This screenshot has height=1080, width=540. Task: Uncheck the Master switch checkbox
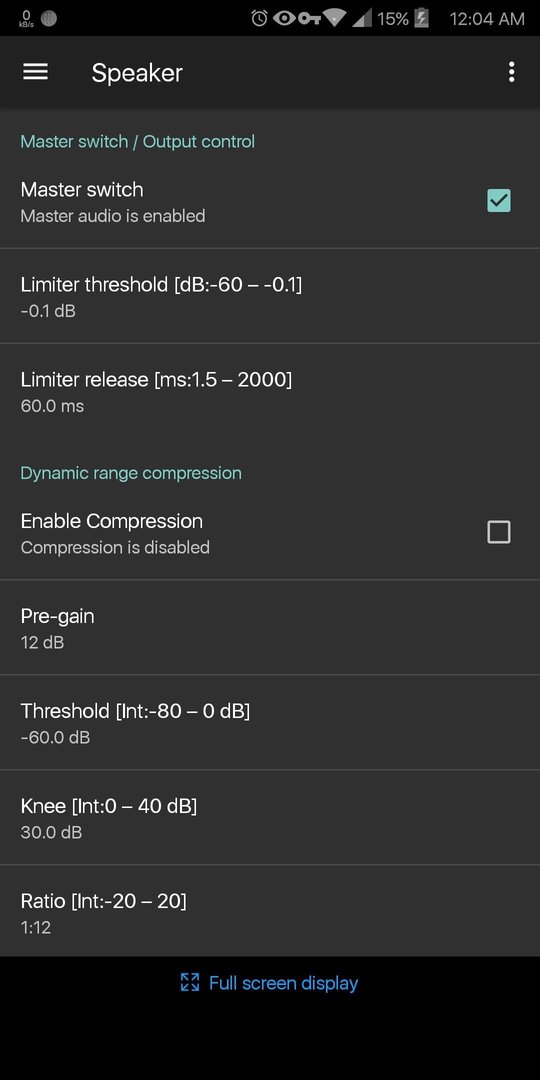[x=499, y=200]
